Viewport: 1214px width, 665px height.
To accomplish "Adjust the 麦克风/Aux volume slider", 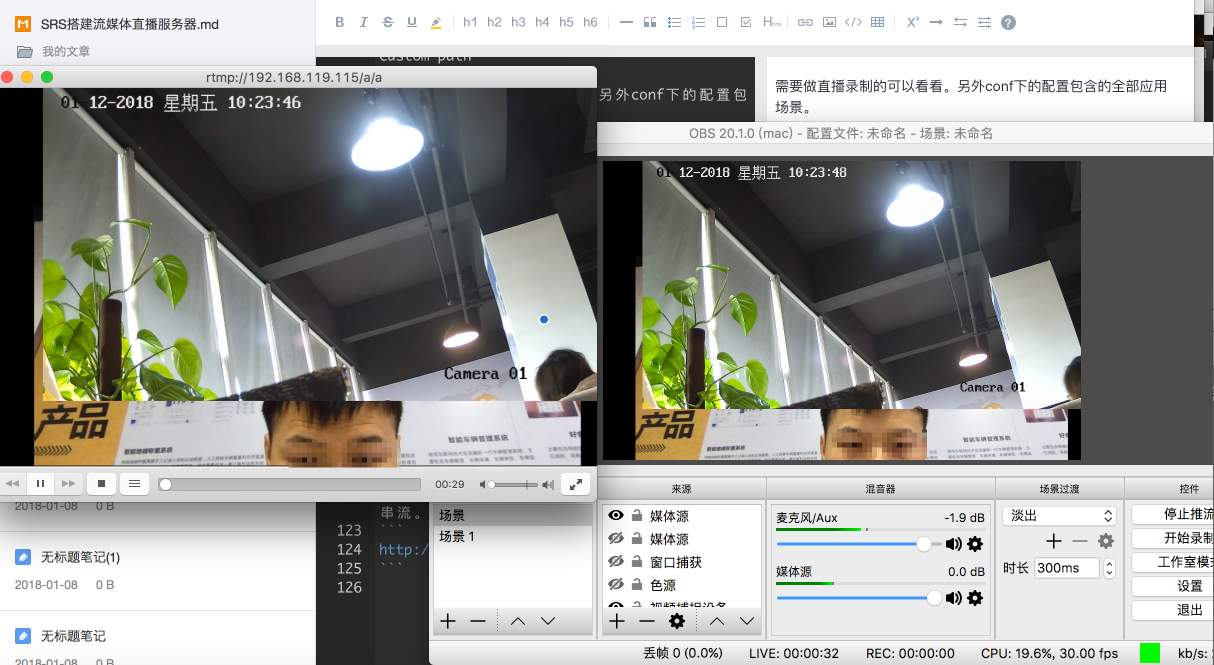I will (859, 544).
